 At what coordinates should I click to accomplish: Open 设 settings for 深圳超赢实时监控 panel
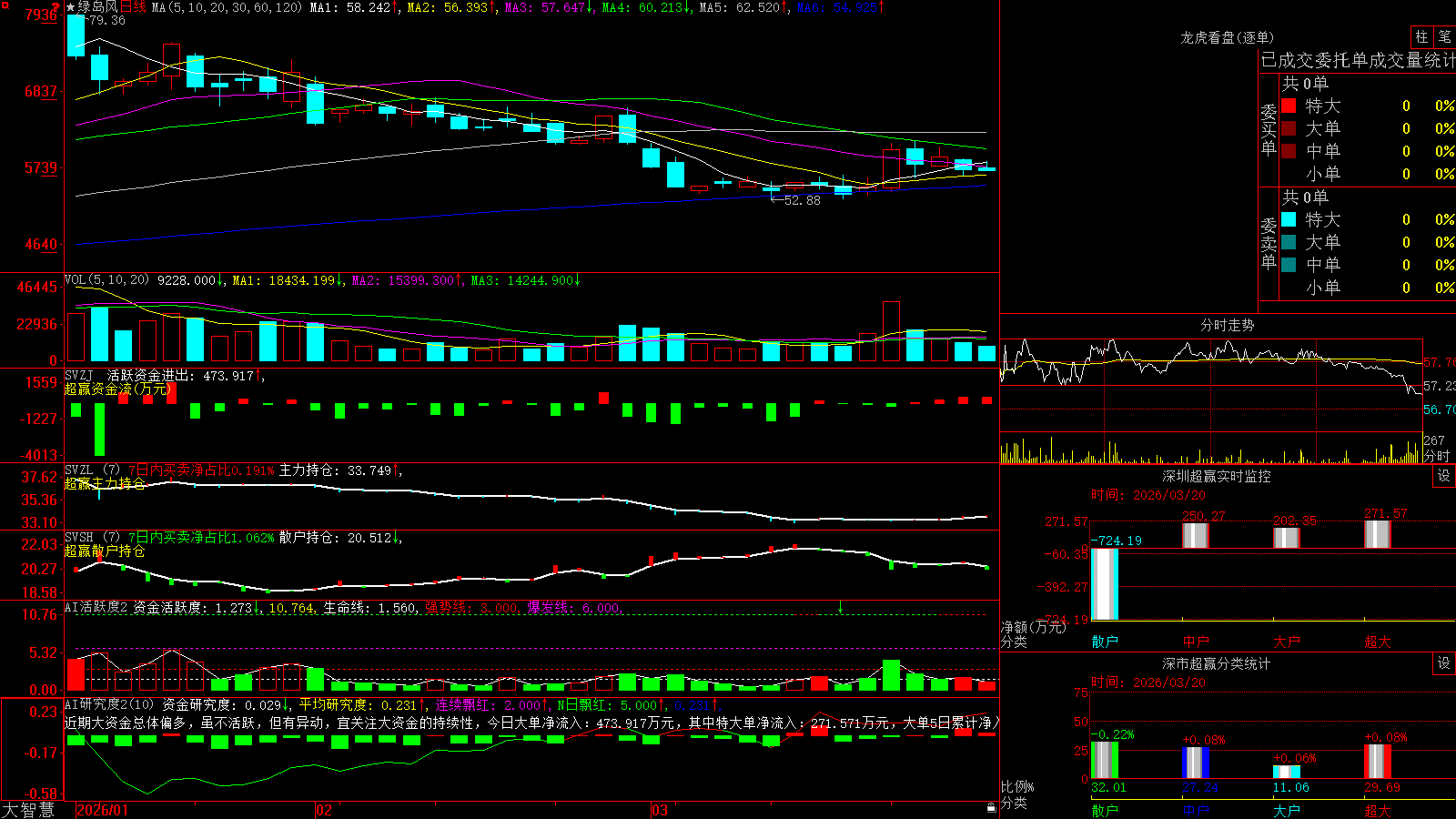tap(1444, 476)
